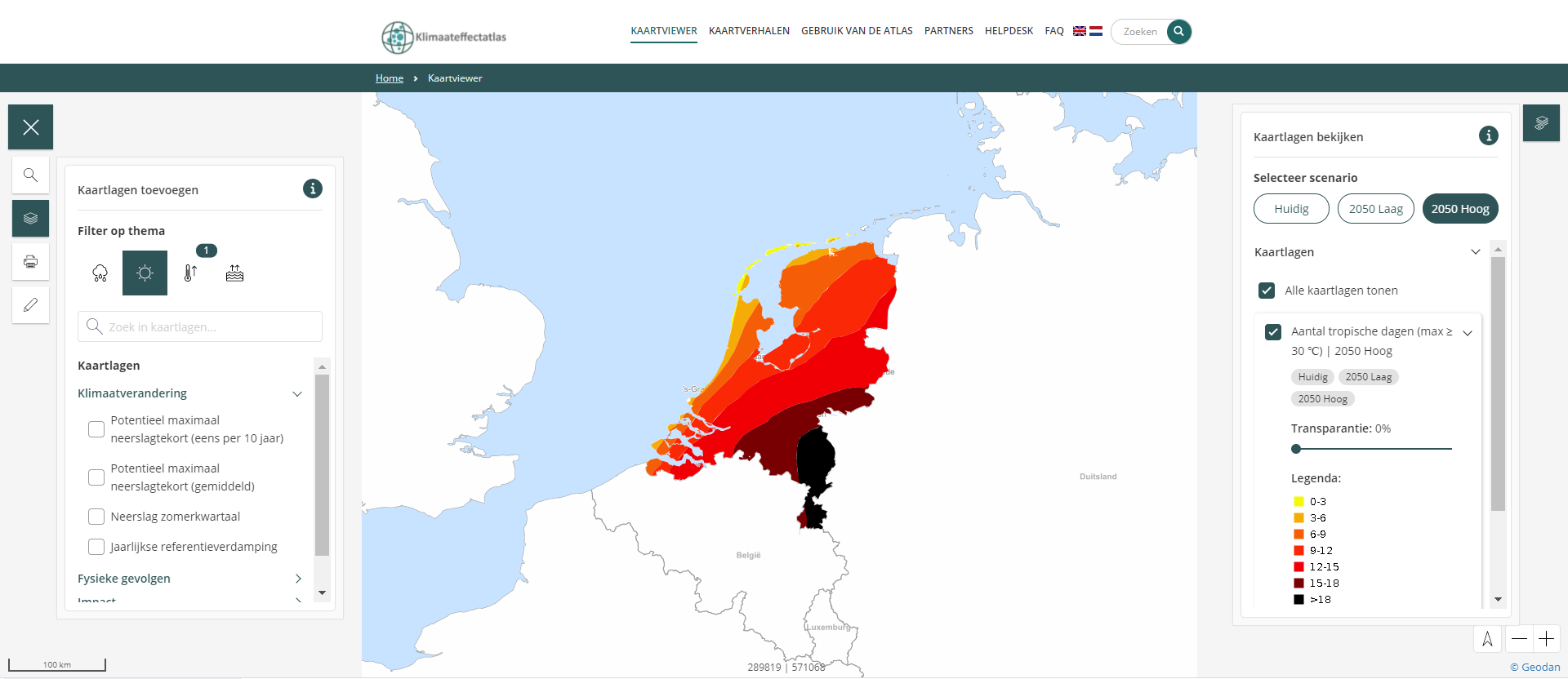Enable Neerslag zomerkwartaal layer checkbox
Screen dimensions: 1568x679
coord(96,517)
